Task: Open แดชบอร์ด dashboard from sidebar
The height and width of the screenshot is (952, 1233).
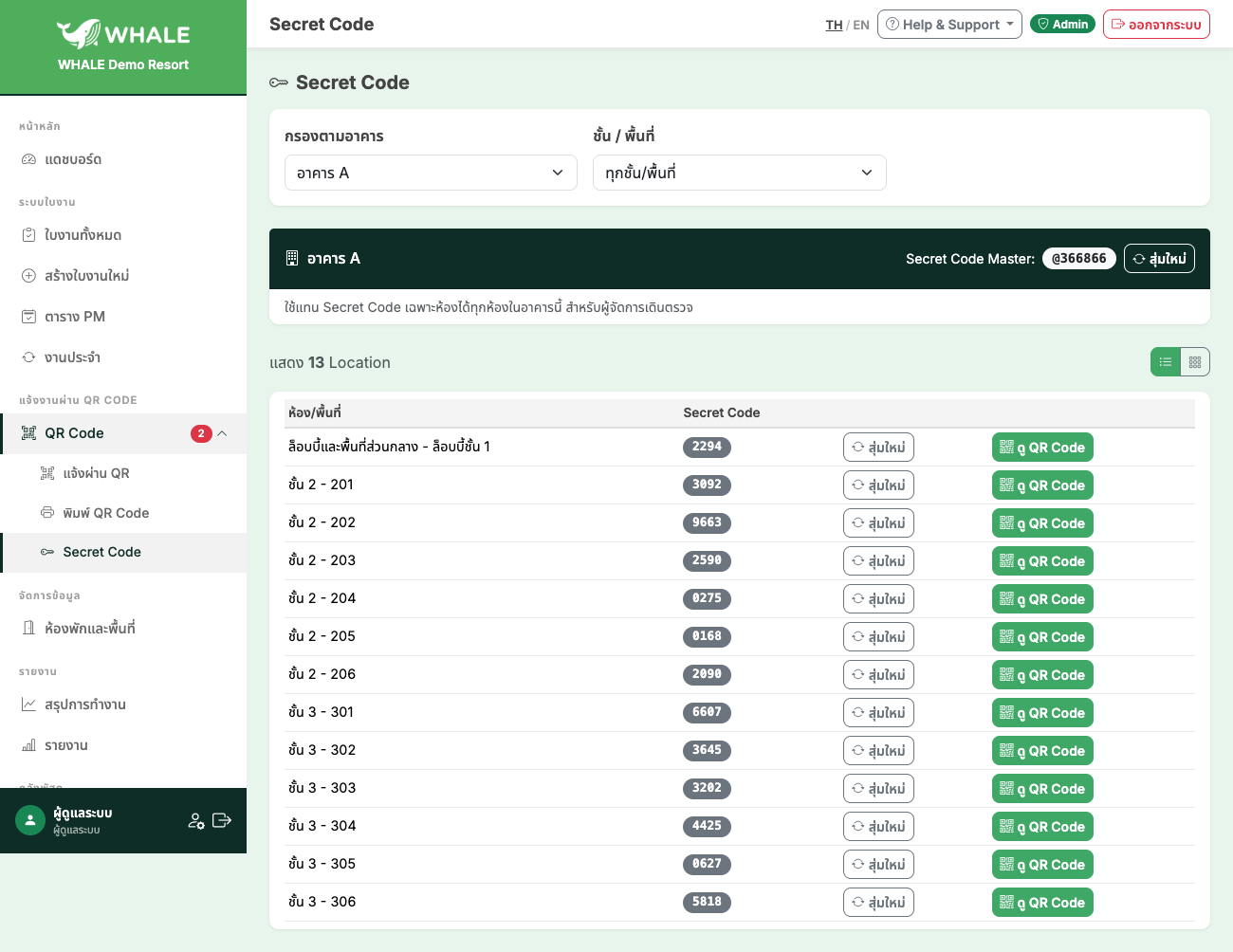Action: coord(123,159)
